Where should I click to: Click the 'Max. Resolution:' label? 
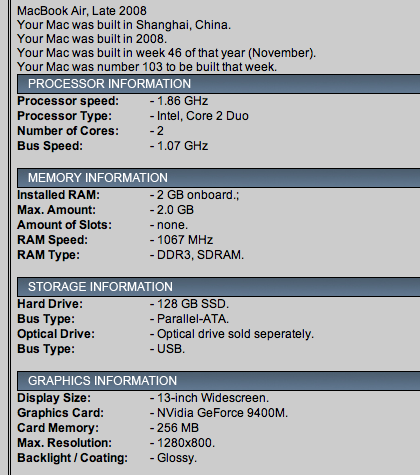65,443
